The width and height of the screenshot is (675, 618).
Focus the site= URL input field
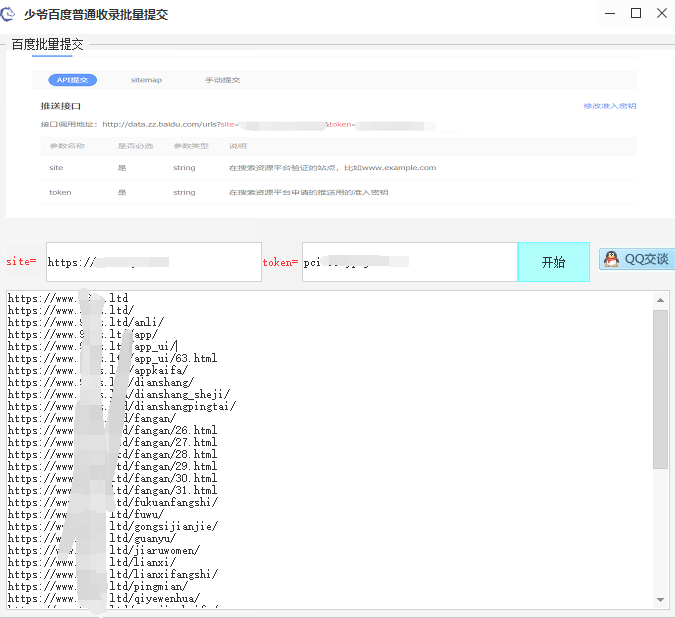[154, 262]
